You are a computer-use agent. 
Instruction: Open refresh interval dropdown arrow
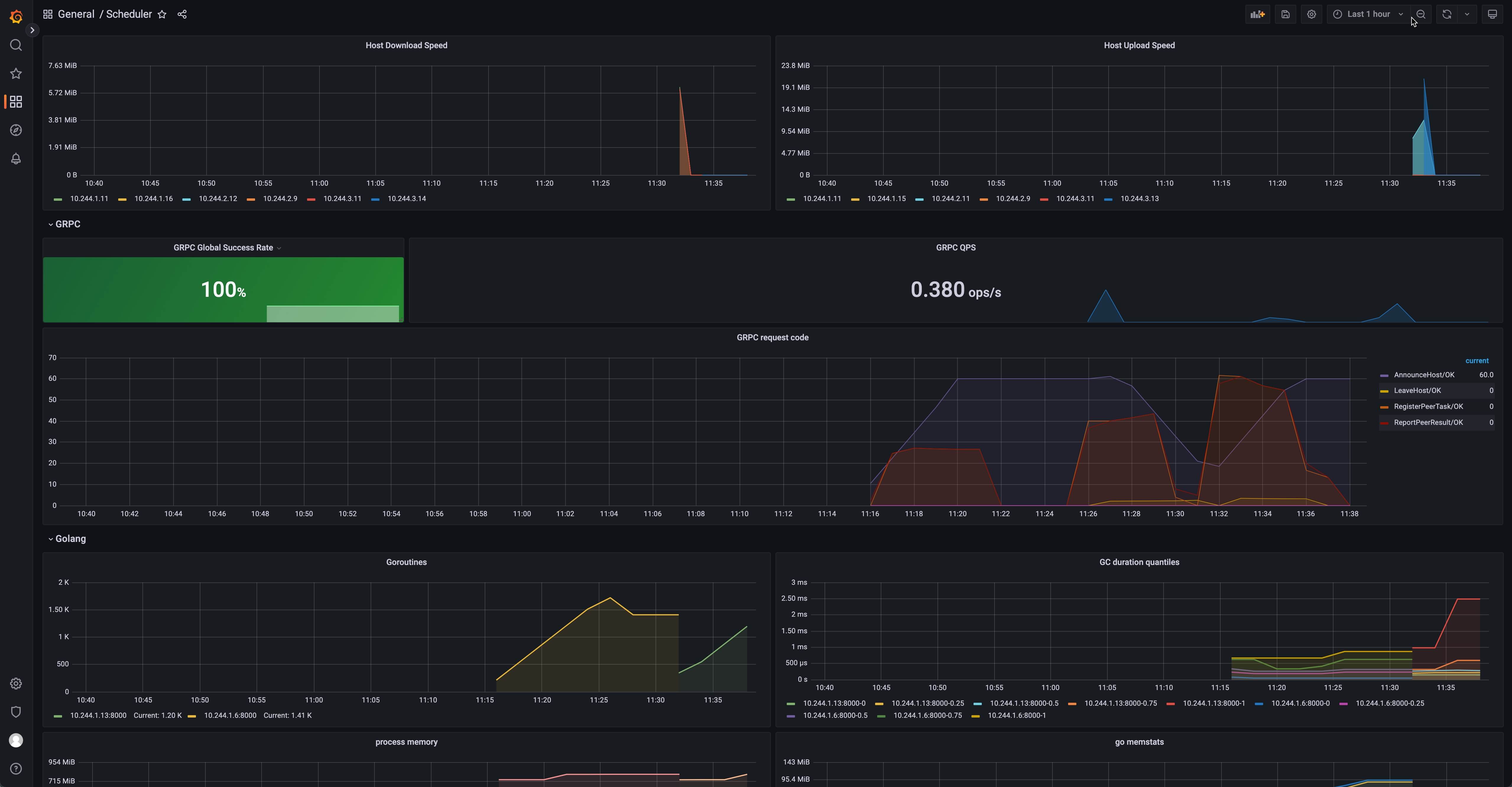click(1467, 14)
